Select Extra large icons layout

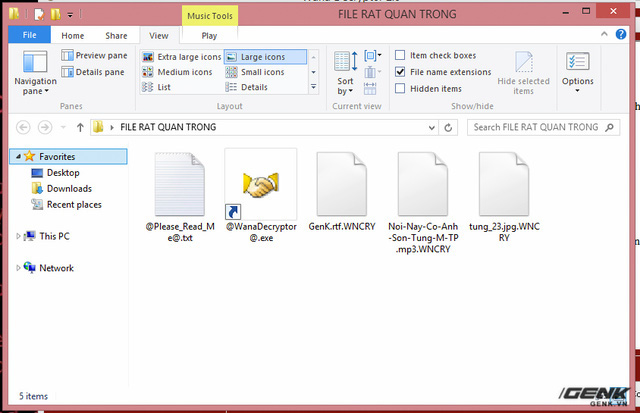182,57
